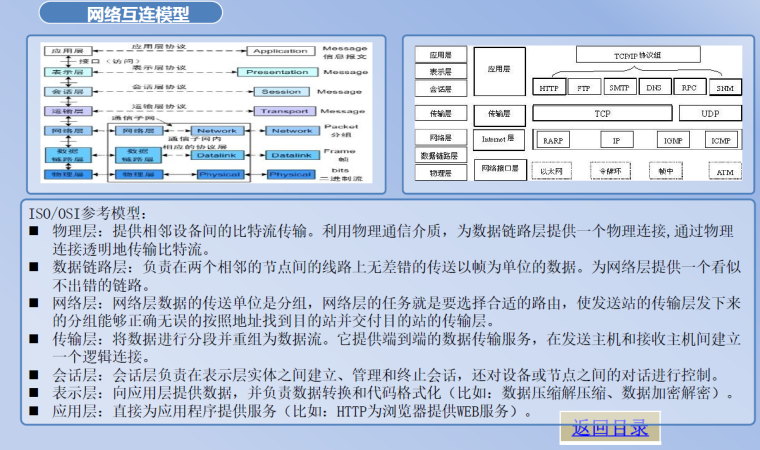Image resolution: width=760 pixels, height=450 pixels.
Task: Click the 网络接口层 box
Action: tap(500, 168)
